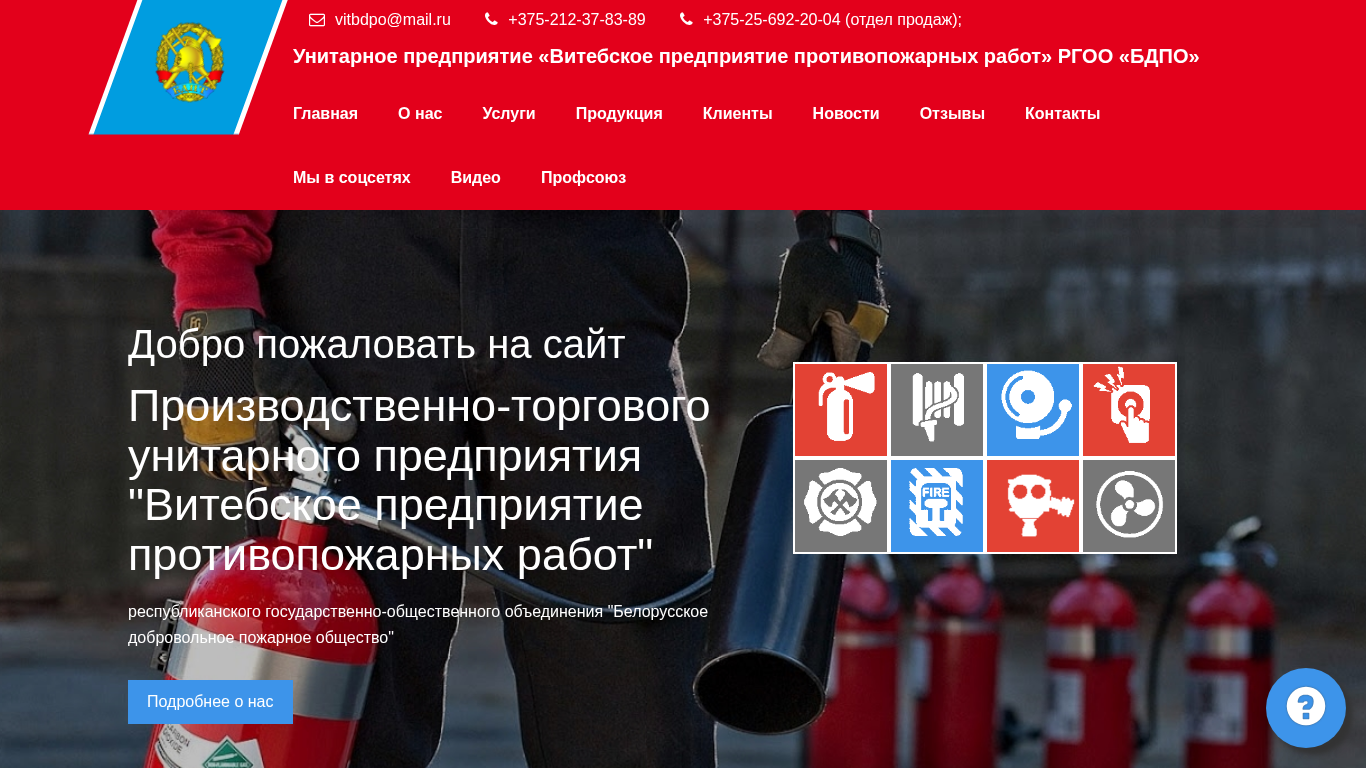Select the firefighter badge with axes tile
The image size is (1366, 768).
click(x=841, y=506)
